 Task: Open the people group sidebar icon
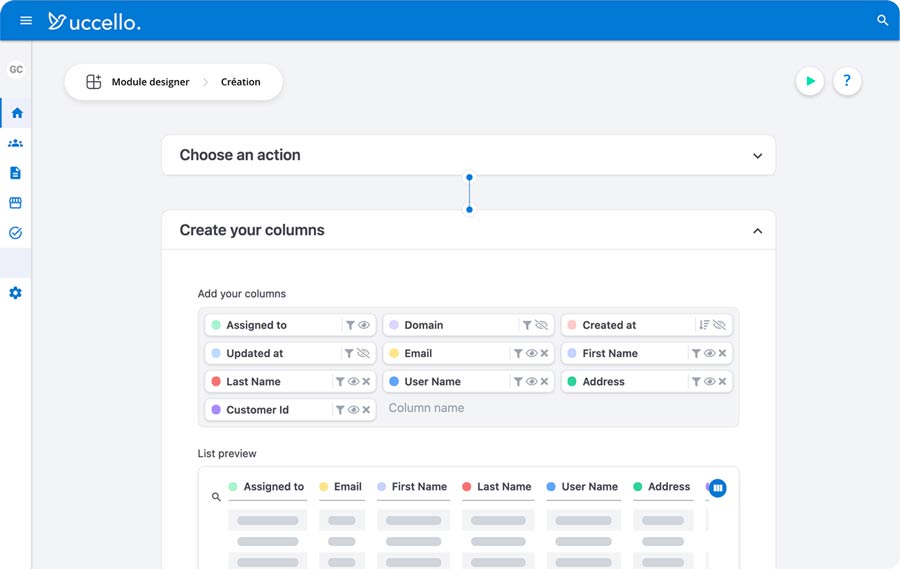coord(16,143)
